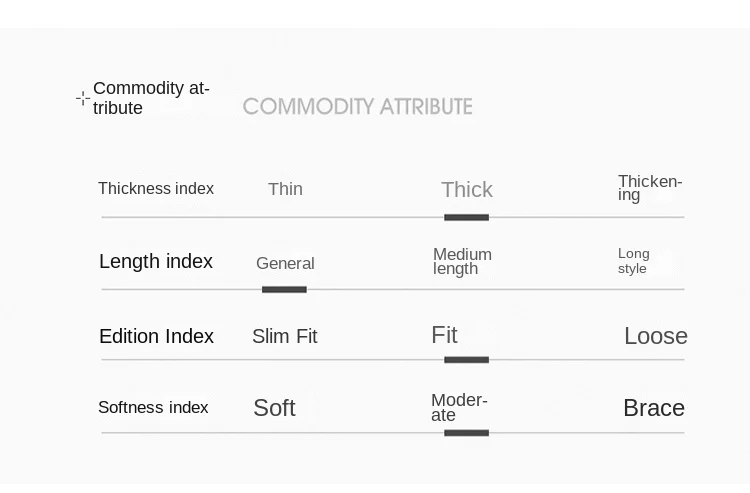Select the General length option
The width and height of the screenshot is (750, 493).
[285, 263]
